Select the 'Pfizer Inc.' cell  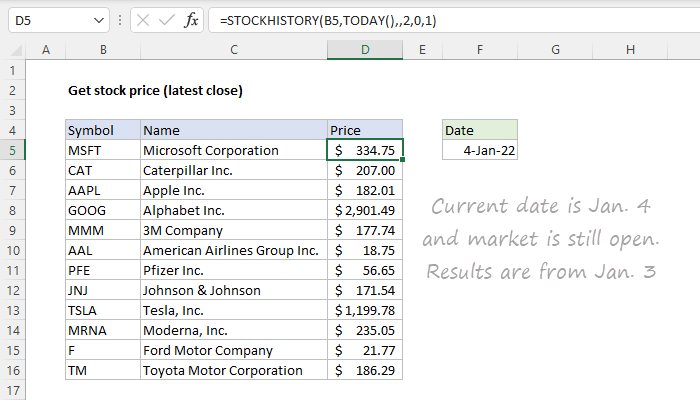click(x=234, y=270)
